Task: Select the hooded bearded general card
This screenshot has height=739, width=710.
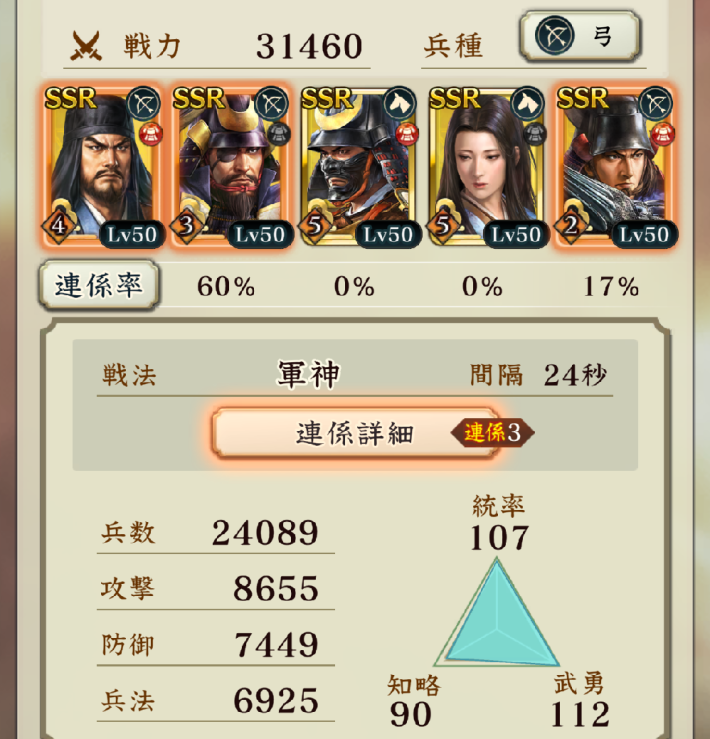Action: pos(101,166)
